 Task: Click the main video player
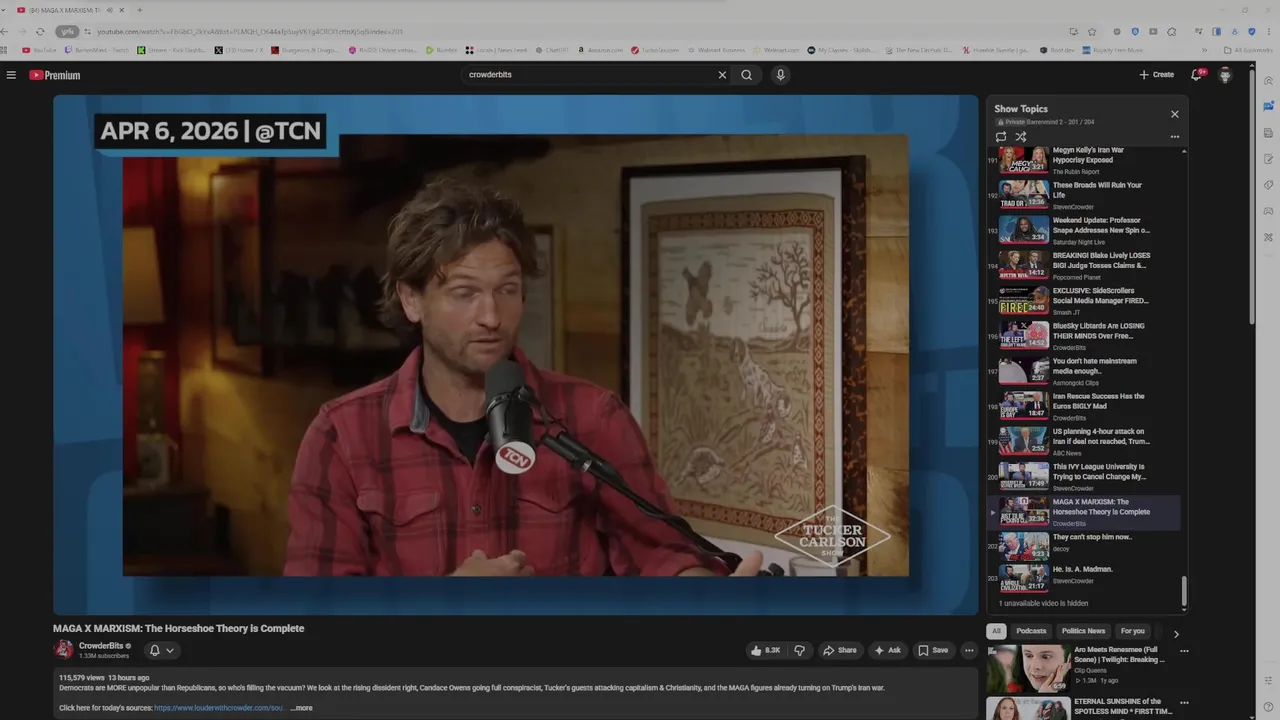tap(516, 354)
